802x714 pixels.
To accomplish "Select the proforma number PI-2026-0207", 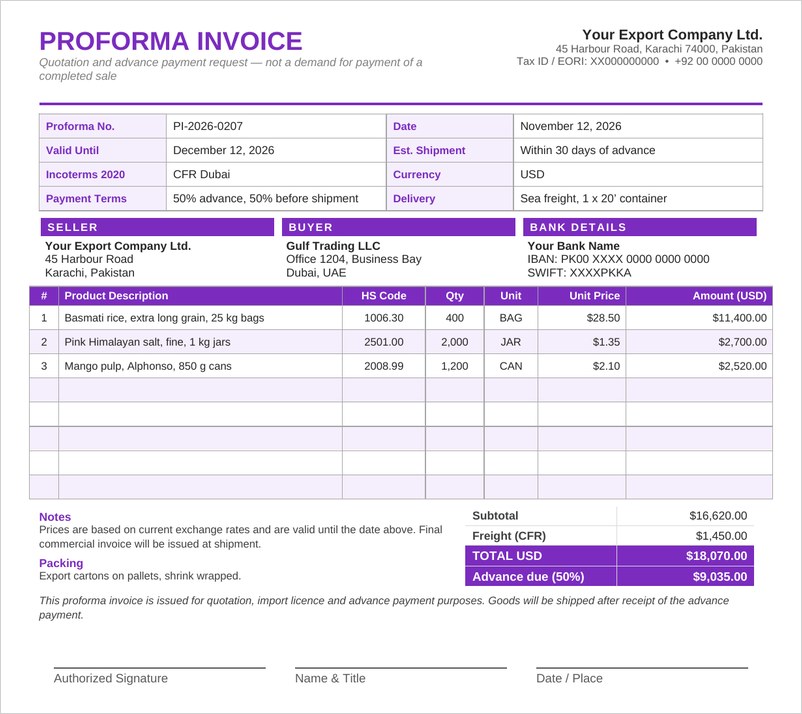I will (208, 126).
